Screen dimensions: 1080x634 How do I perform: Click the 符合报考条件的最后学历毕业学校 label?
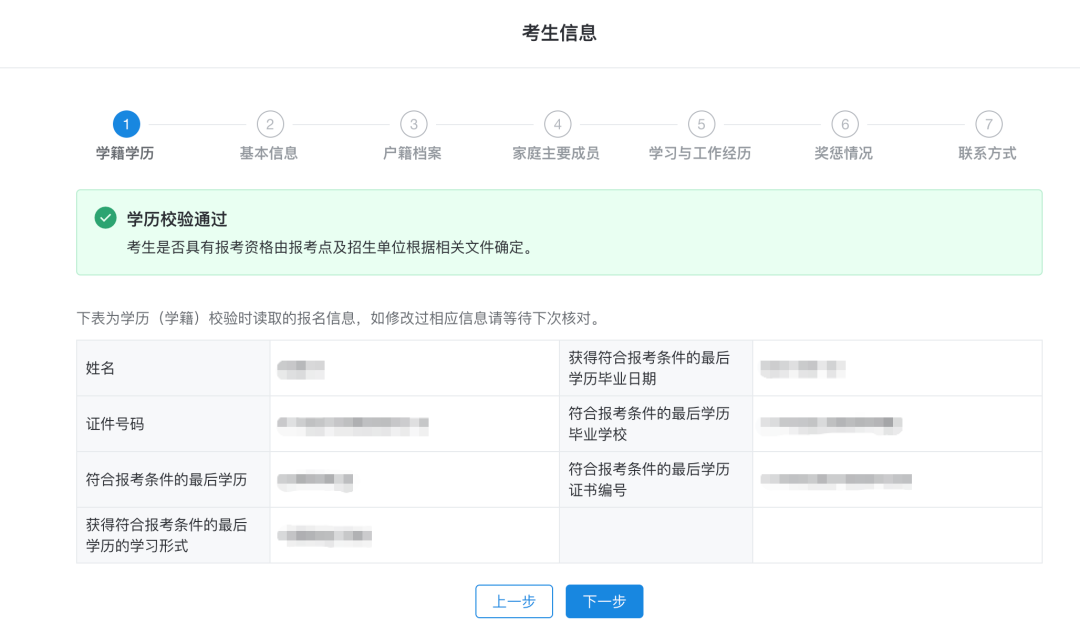click(649, 424)
